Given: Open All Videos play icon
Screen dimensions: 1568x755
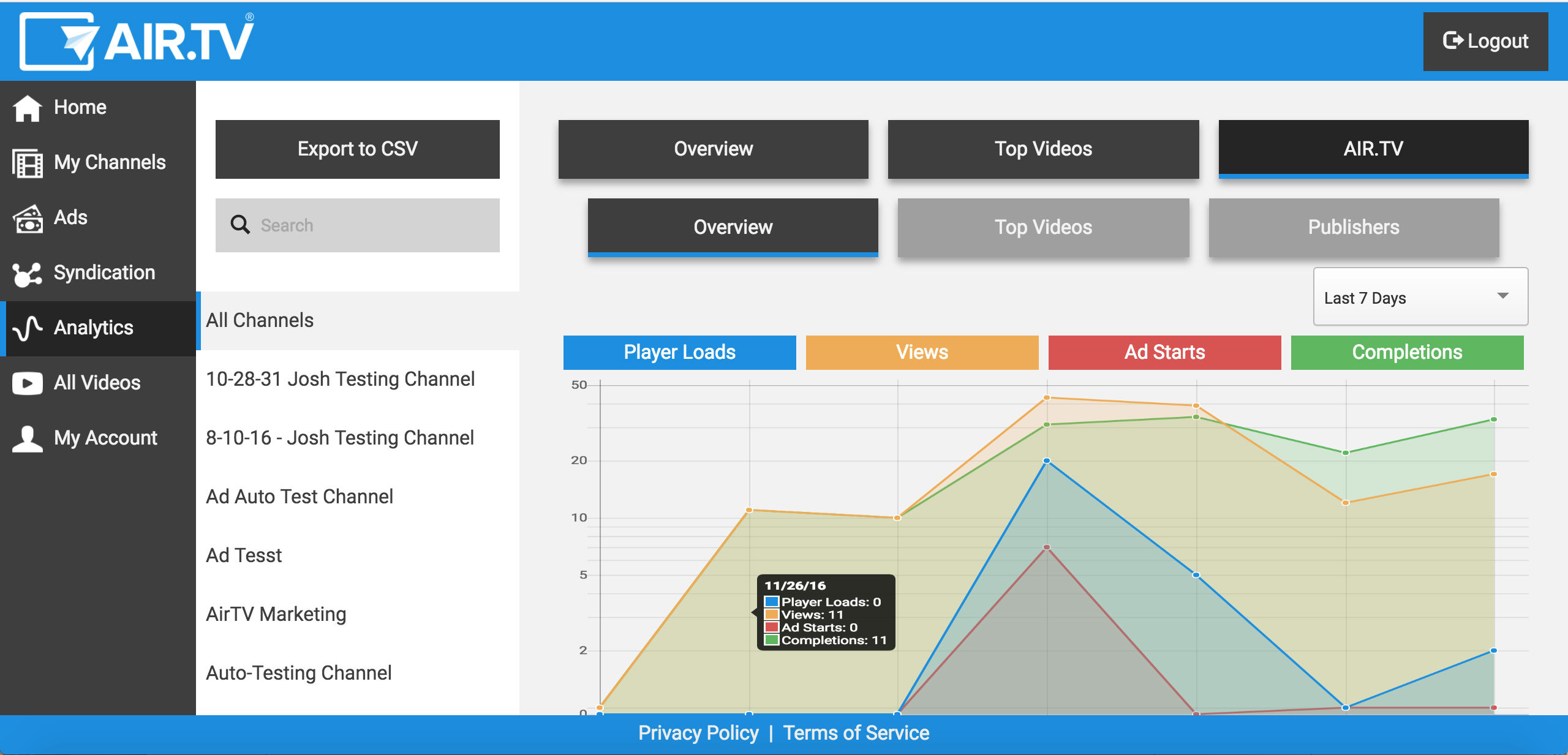Looking at the screenshot, I should click(x=27, y=383).
